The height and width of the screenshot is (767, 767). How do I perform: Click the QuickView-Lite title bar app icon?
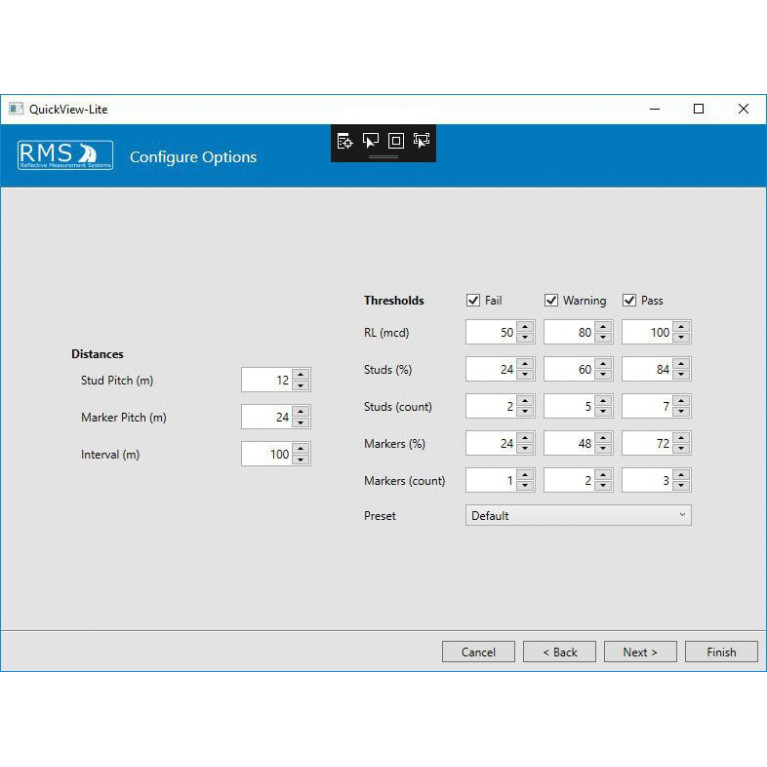[x=16, y=109]
